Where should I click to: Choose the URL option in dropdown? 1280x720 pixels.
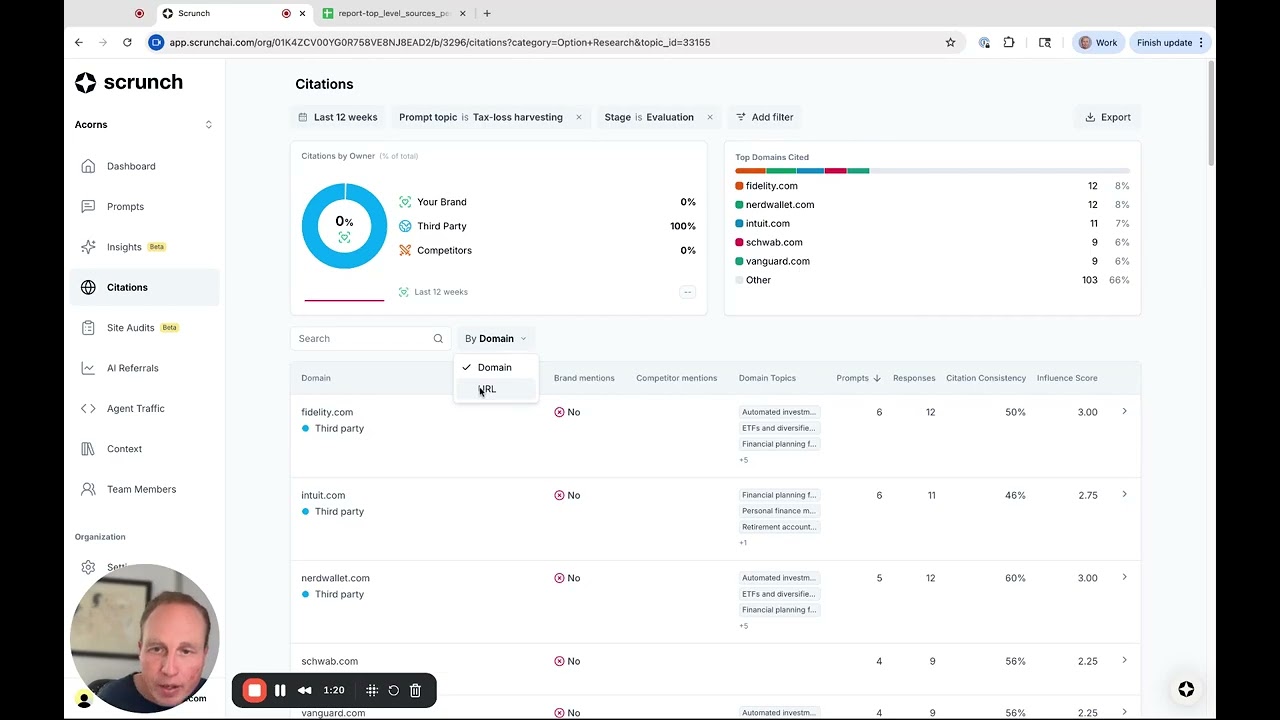[495, 389]
